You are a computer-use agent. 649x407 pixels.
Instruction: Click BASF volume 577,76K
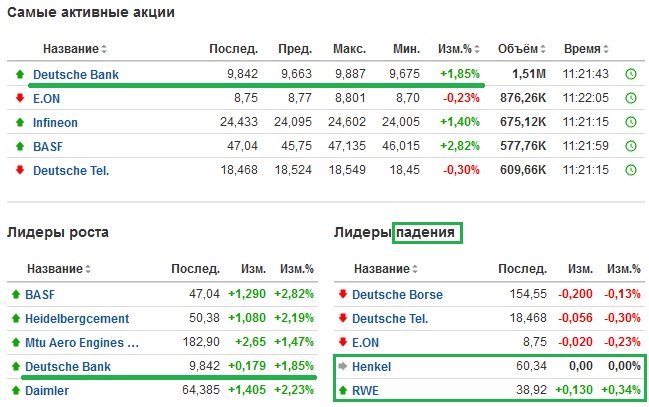(x=523, y=146)
